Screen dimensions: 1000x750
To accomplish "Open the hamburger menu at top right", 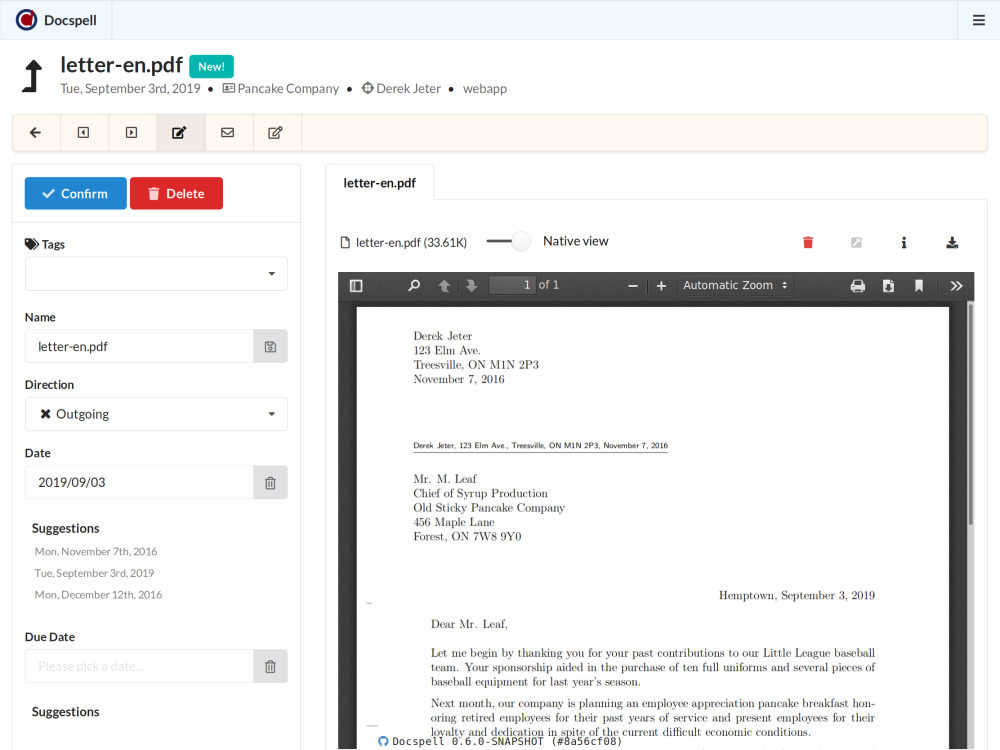I will [x=979, y=20].
